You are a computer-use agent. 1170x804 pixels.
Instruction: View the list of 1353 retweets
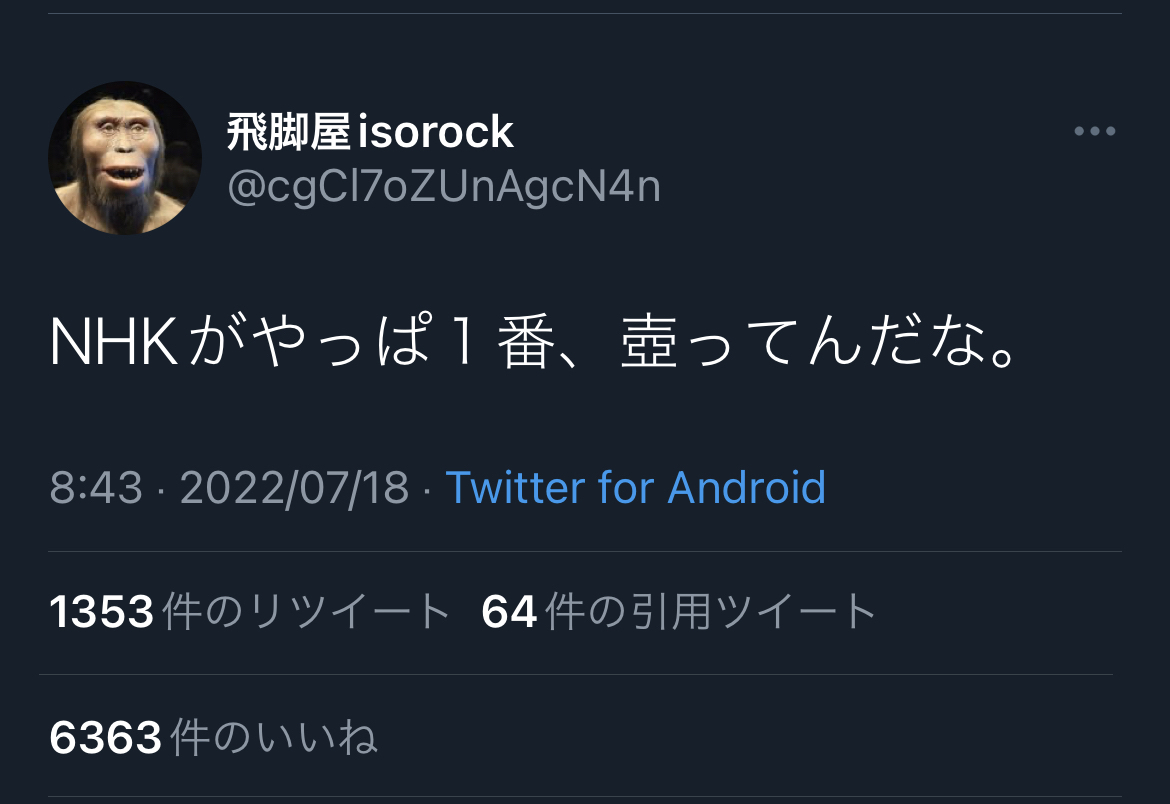click(x=101, y=612)
